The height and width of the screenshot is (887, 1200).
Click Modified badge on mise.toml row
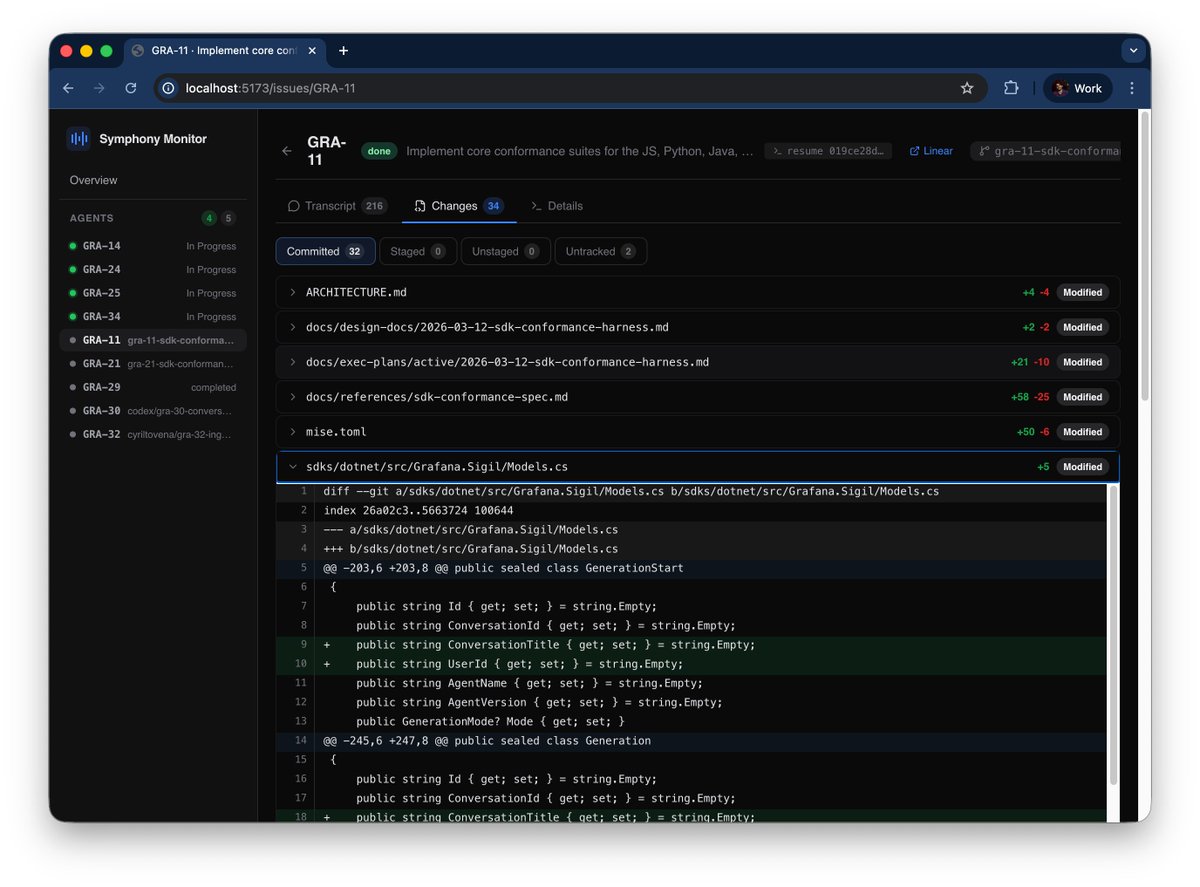point(1082,432)
